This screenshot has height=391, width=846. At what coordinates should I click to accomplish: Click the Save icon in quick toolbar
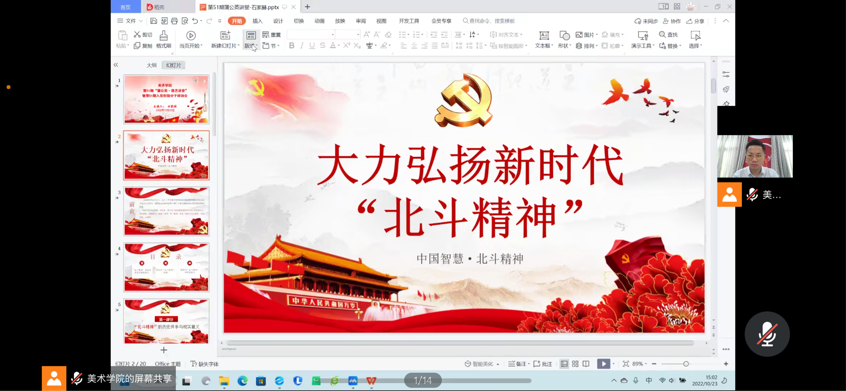154,21
